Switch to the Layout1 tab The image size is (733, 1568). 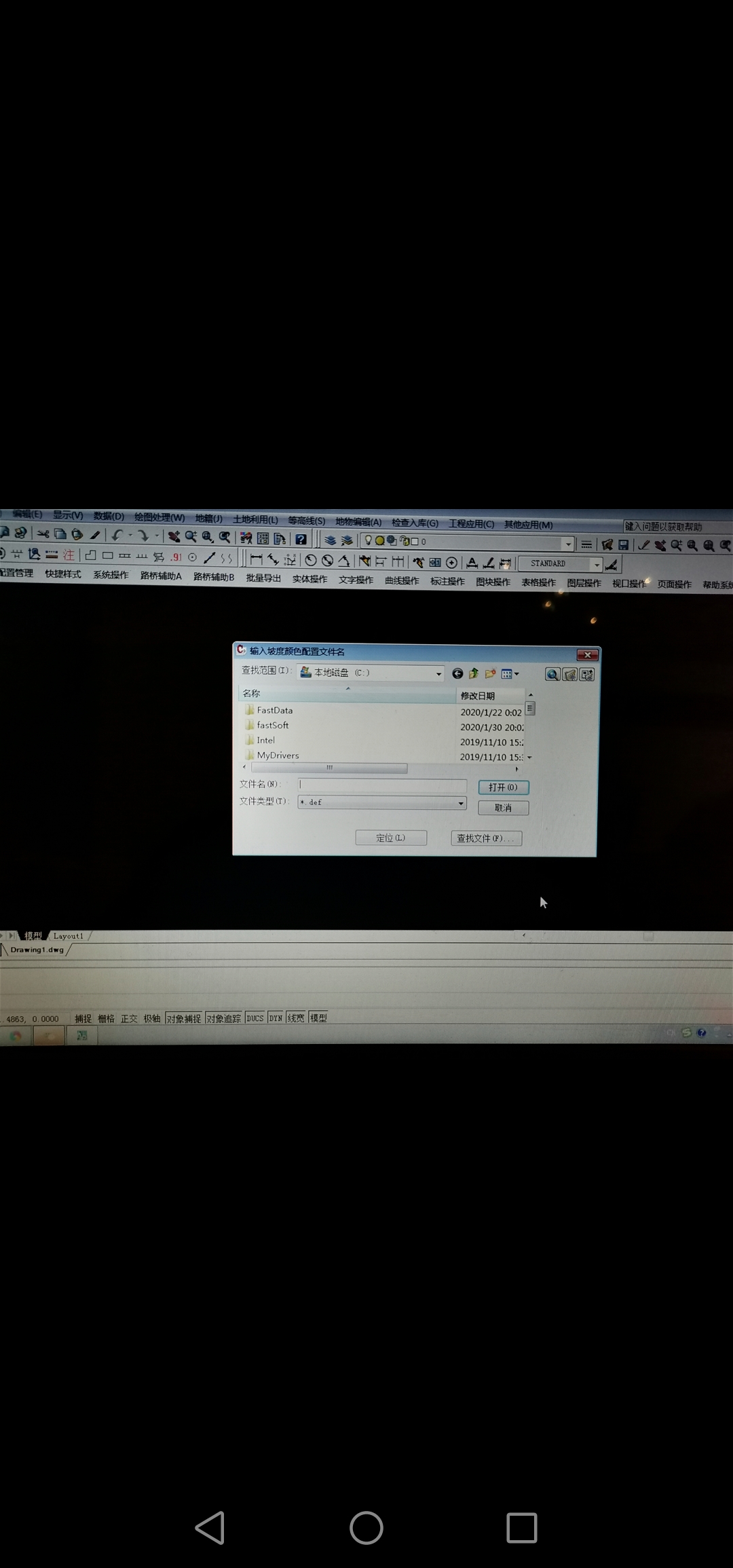pos(68,936)
